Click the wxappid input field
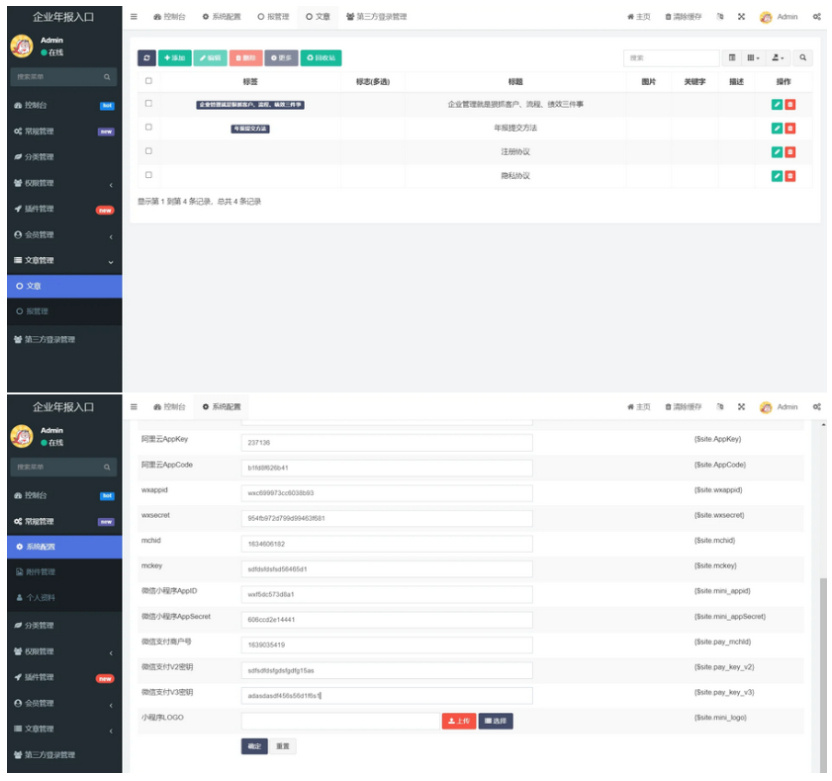 [x=387, y=493]
